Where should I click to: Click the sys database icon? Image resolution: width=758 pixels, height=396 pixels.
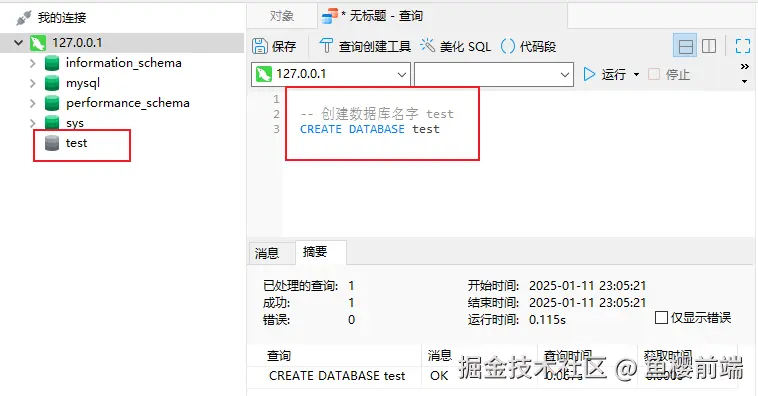(52, 123)
